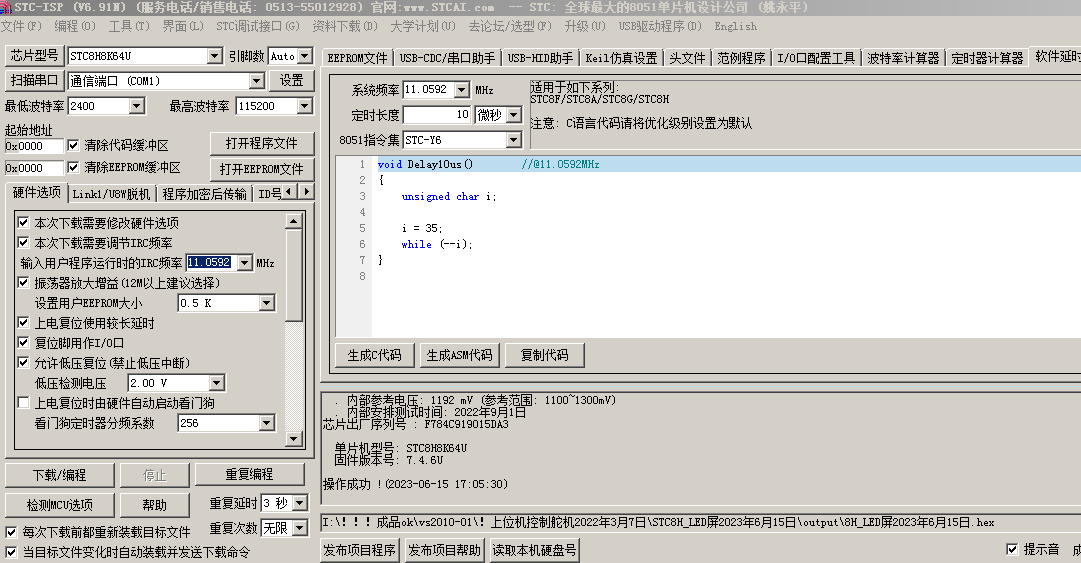The height and width of the screenshot is (563, 1081).
Task: Toggle 上电复位使用较长延时 checkbox
Action: click(23, 323)
